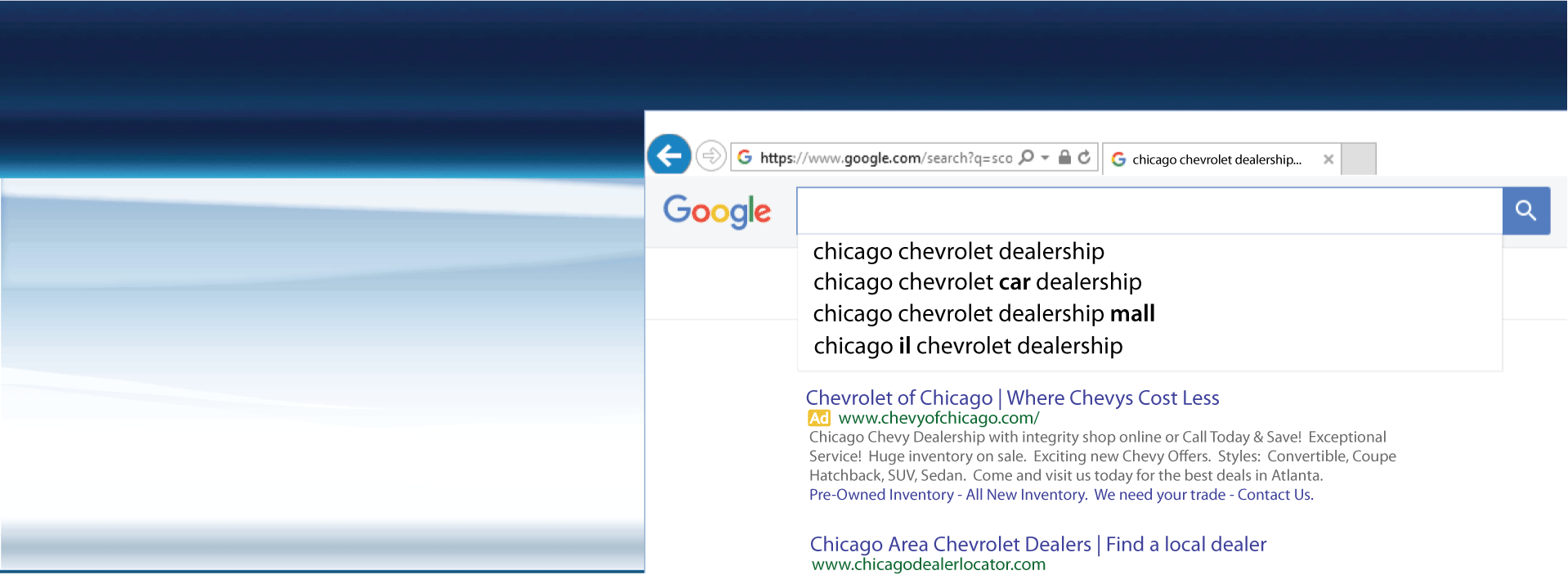Select suggestion 'chicago chevrolet dealership mall'
The width and height of the screenshot is (1568, 575).
pos(983,314)
